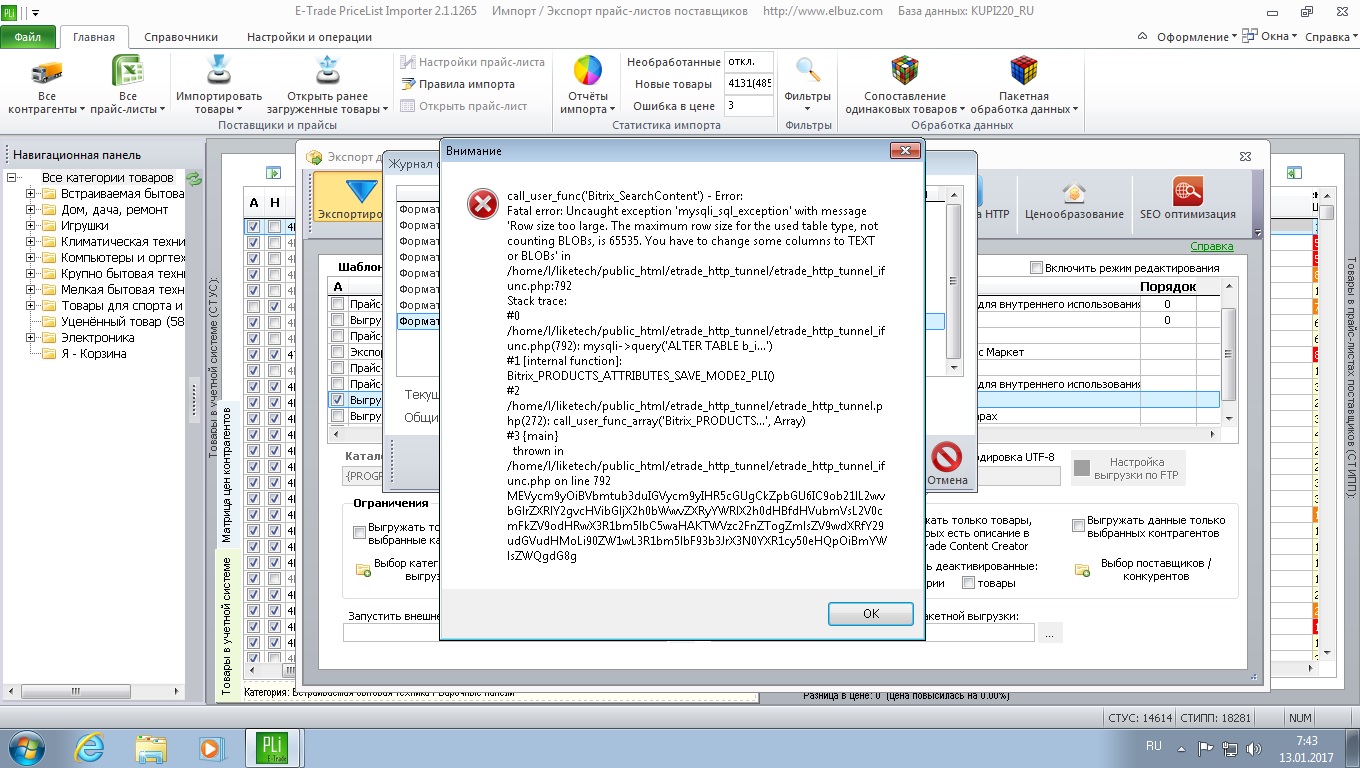Click the Новые товары value field

pyautogui.click(x=747, y=84)
